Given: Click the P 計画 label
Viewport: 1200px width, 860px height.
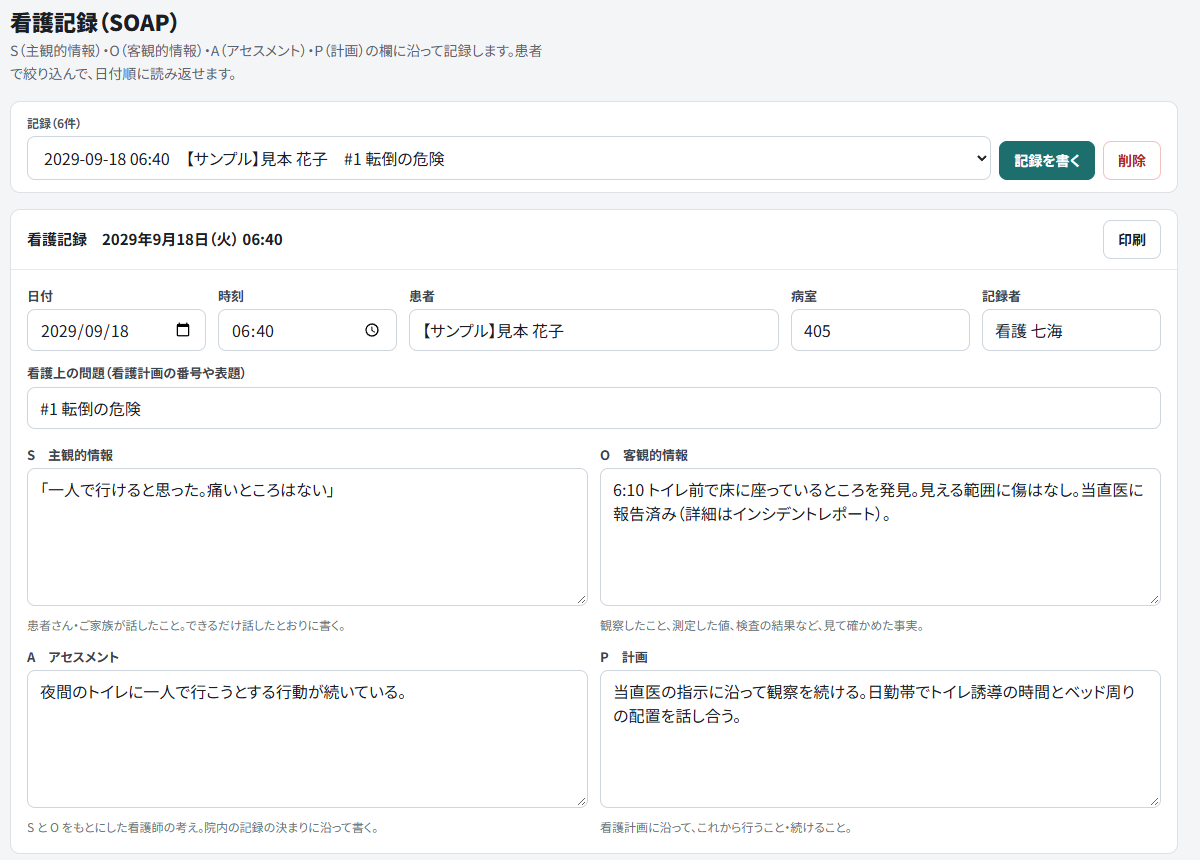Looking at the screenshot, I should [x=624, y=657].
